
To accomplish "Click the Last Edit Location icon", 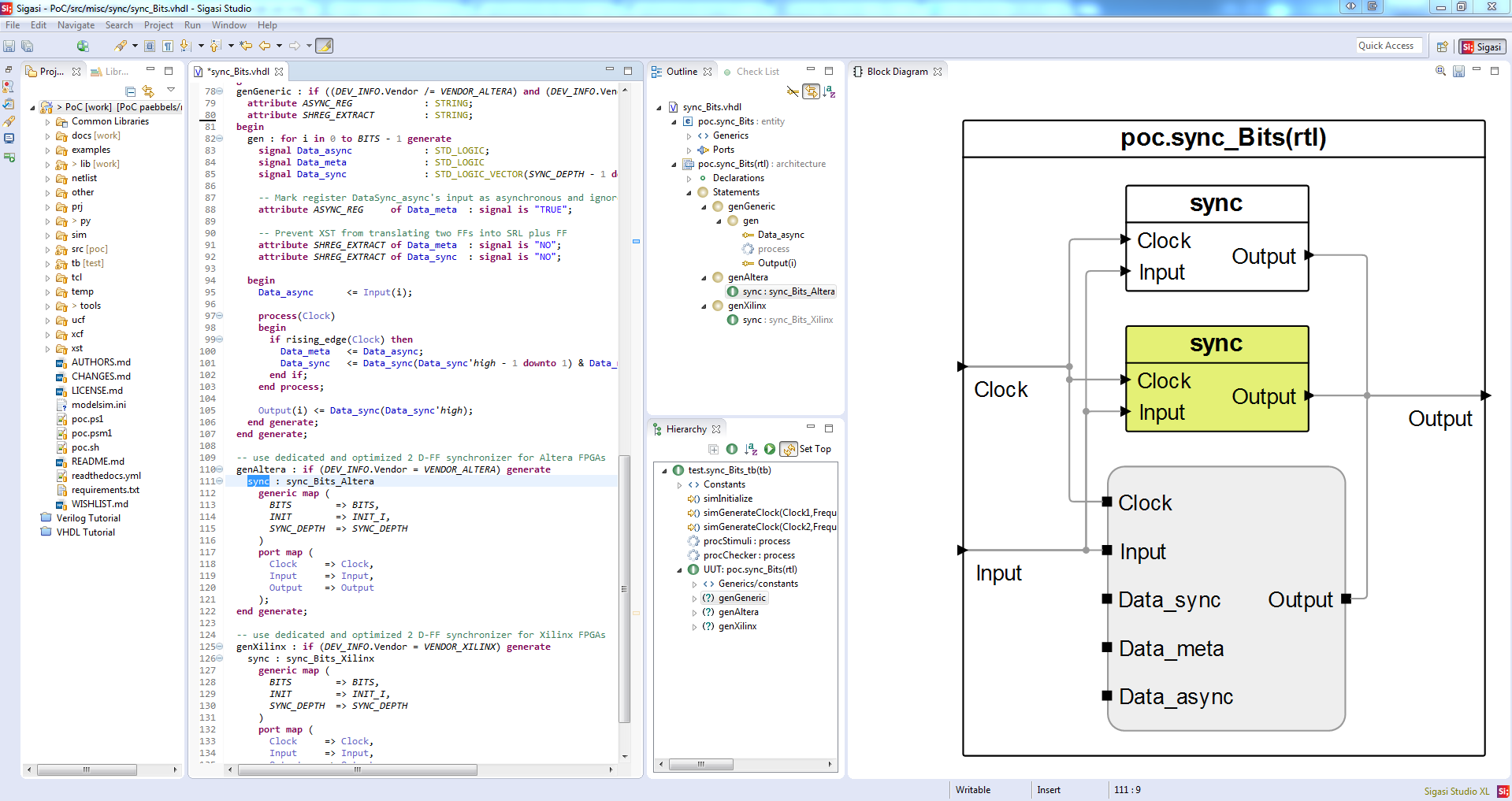I will 246,46.
